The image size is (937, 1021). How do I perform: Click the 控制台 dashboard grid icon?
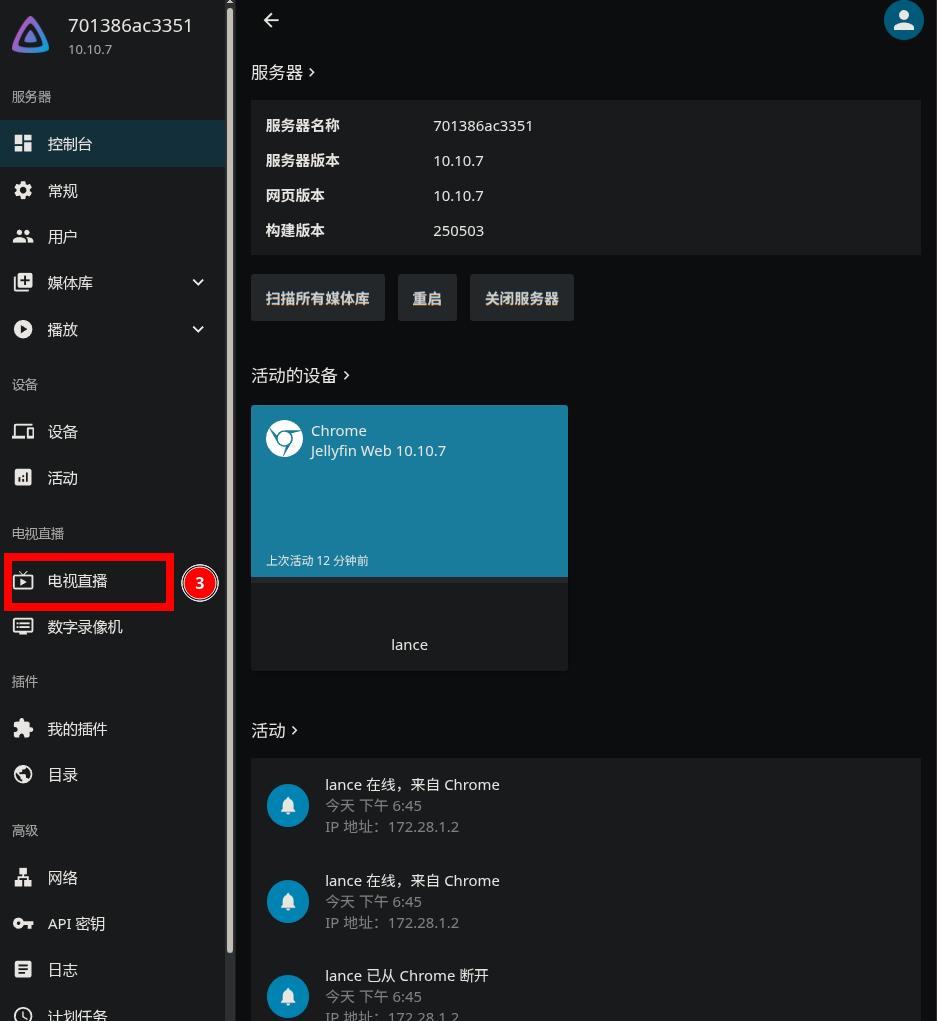[23, 143]
